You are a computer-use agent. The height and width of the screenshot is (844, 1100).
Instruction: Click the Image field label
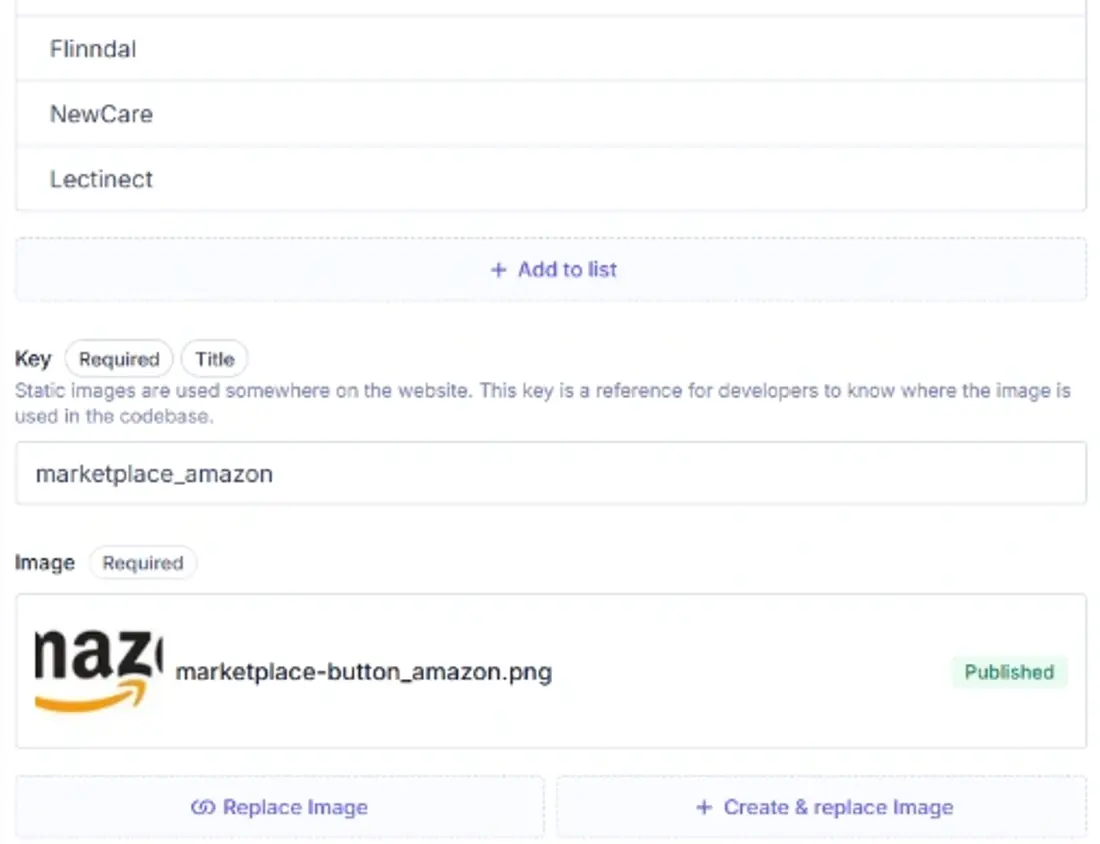pos(45,563)
